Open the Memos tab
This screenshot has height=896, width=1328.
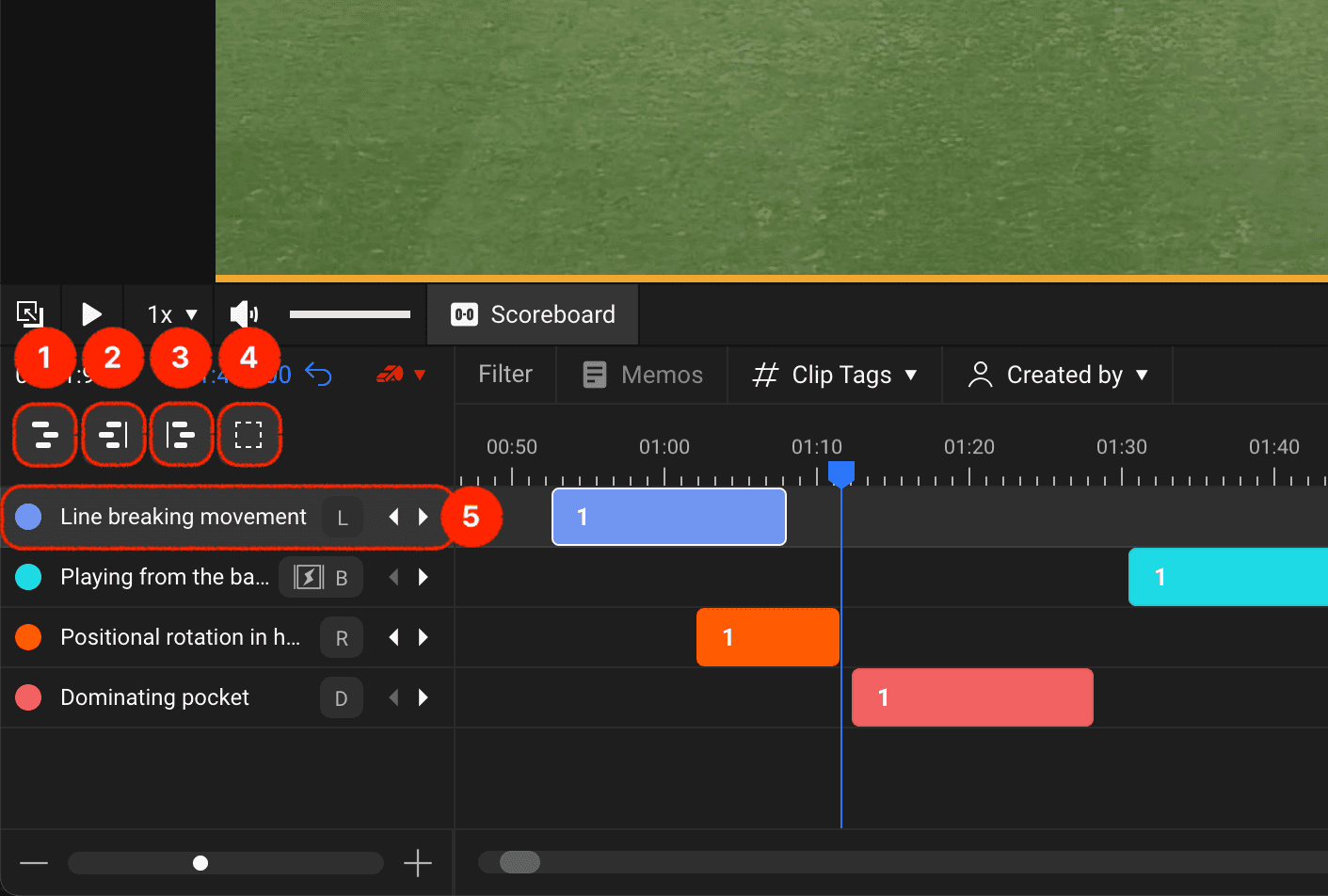(643, 375)
